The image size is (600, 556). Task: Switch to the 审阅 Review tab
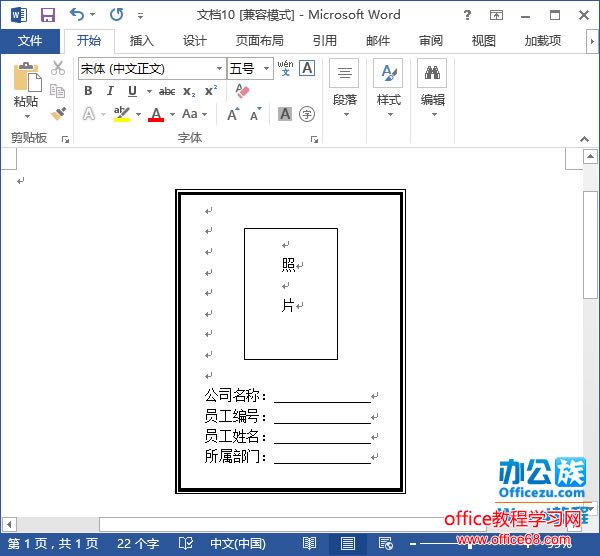coord(431,41)
